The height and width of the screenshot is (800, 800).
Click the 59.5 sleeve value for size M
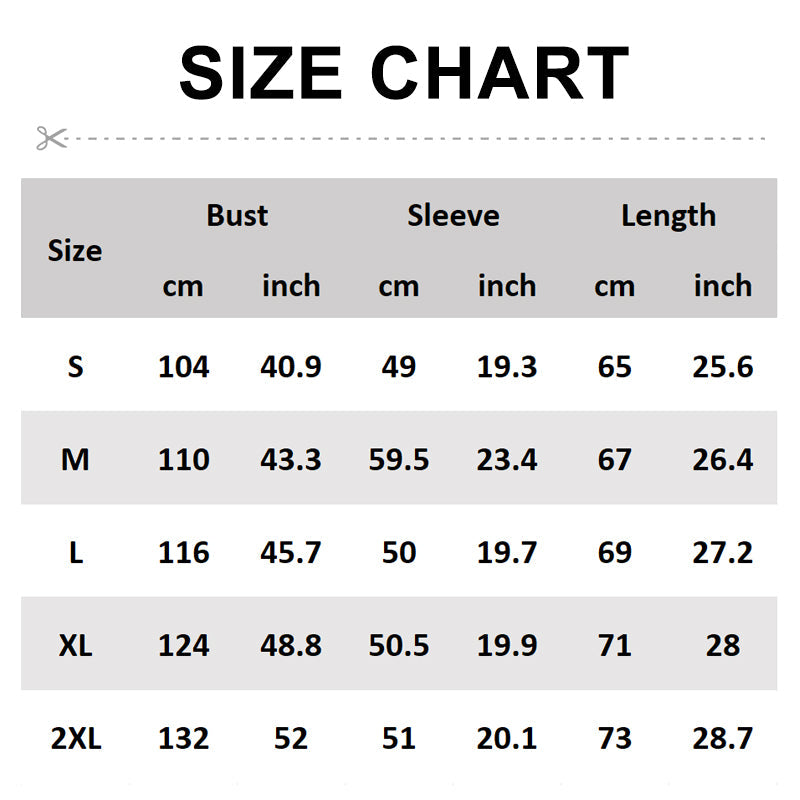(399, 460)
